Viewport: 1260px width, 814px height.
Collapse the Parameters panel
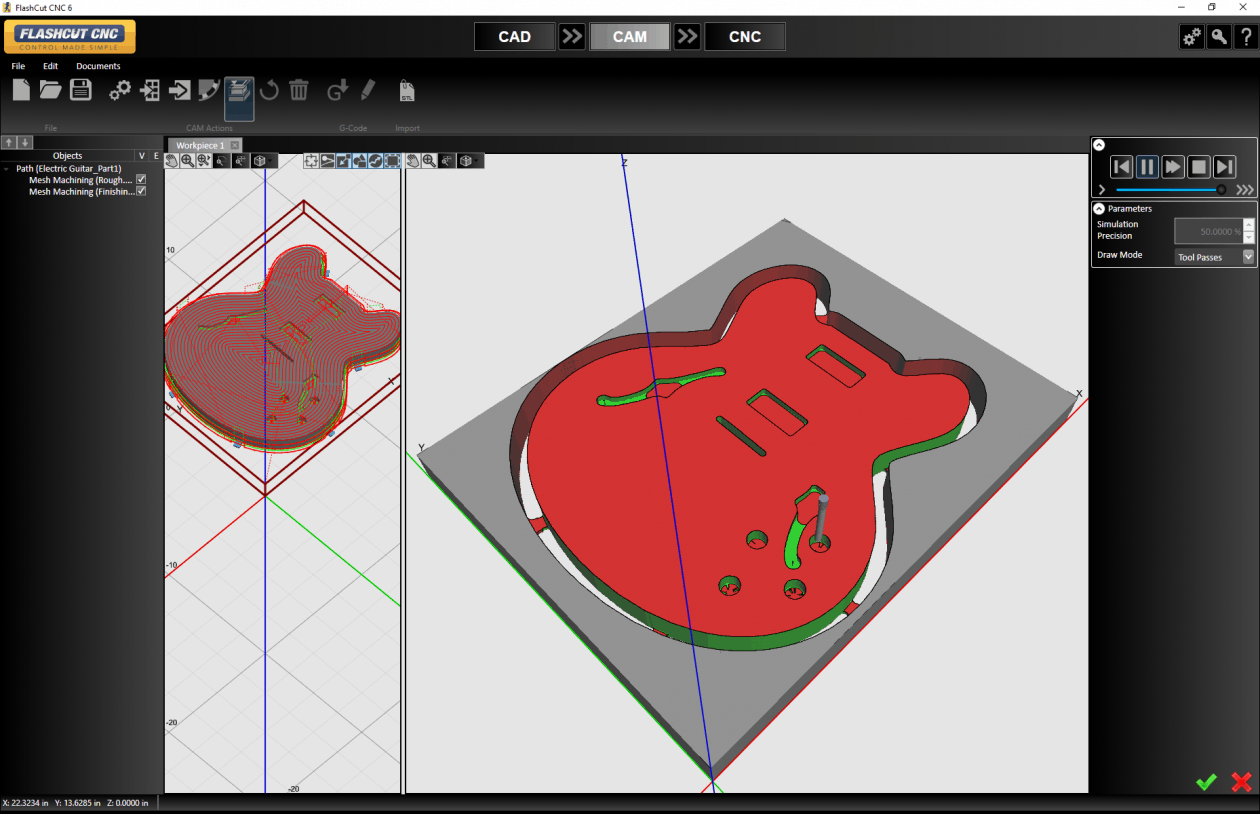coord(1098,208)
